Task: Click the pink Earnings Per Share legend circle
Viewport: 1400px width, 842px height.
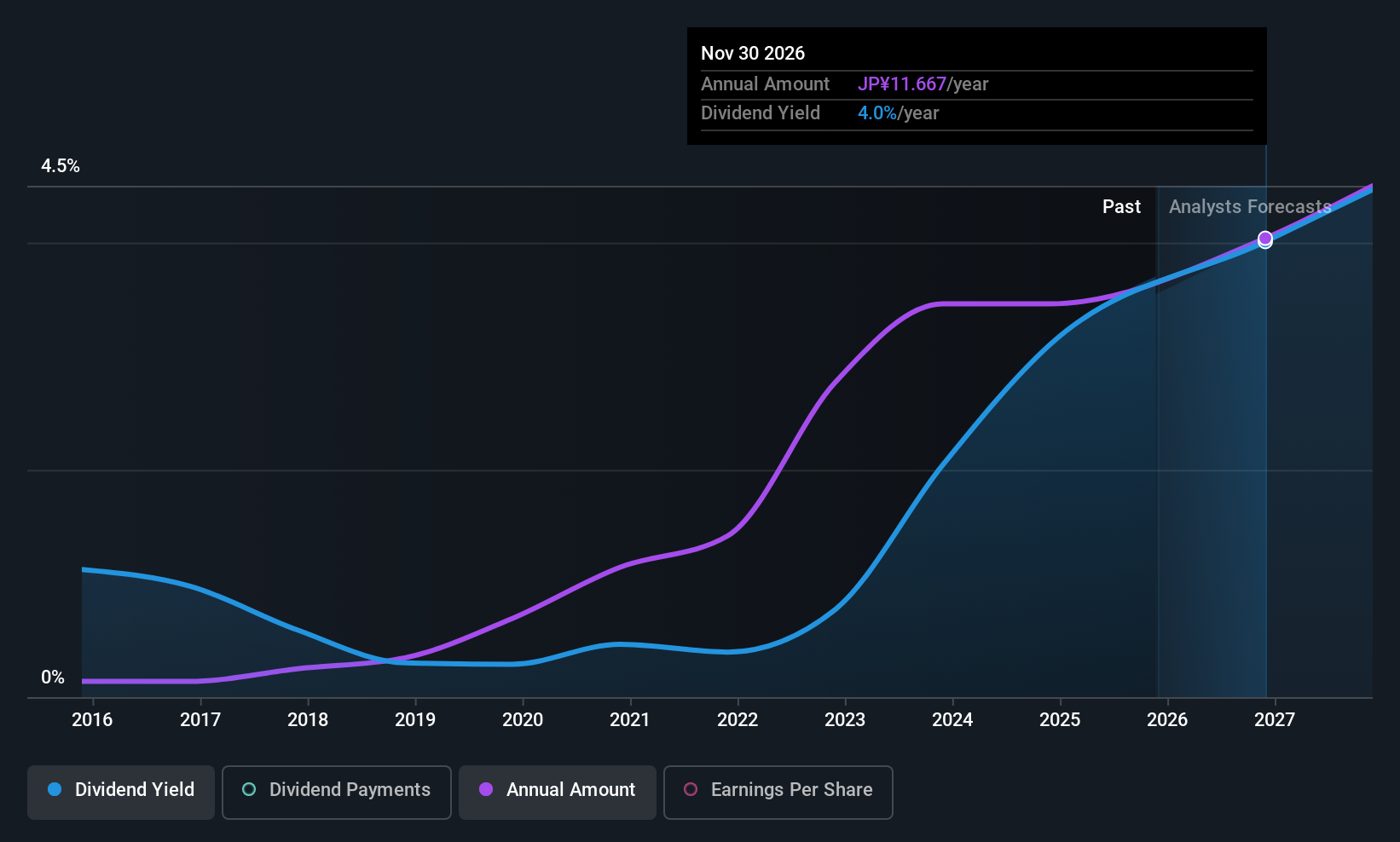Action: pos(691,790)
